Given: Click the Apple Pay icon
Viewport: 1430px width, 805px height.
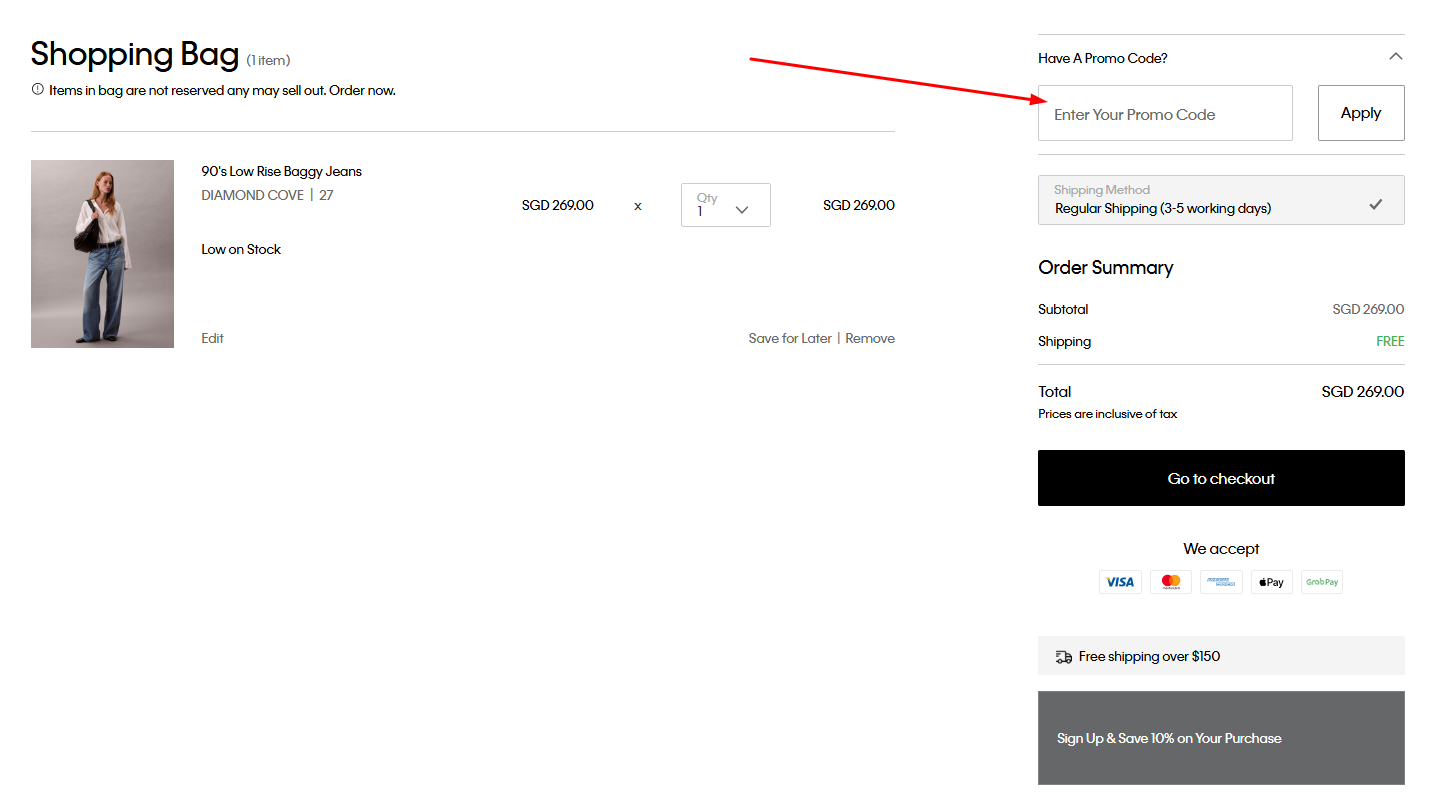Looking at the screenshot, I should (x=1271, y=582).
